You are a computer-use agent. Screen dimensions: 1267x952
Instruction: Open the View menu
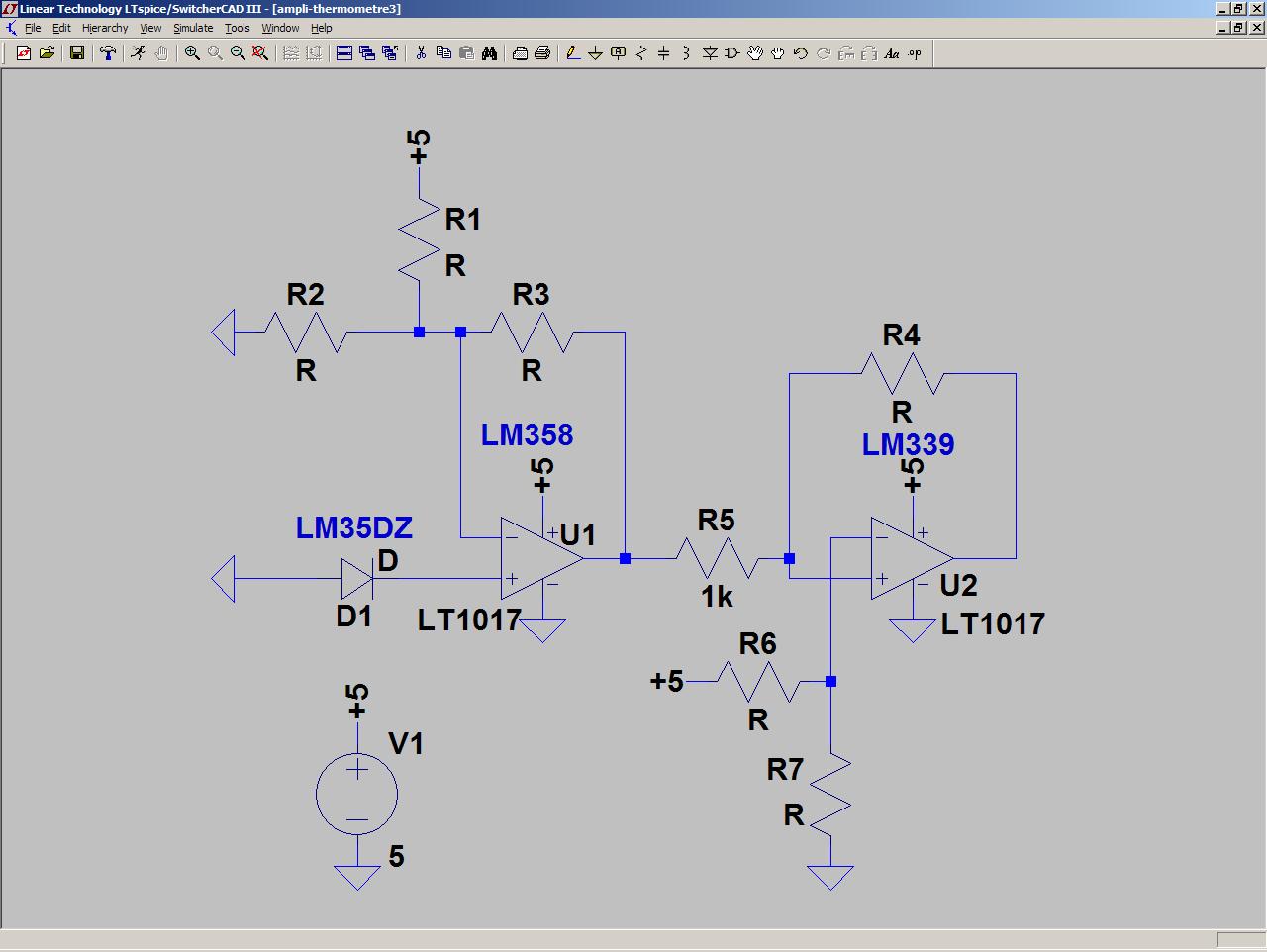click(x=150, y=28)
